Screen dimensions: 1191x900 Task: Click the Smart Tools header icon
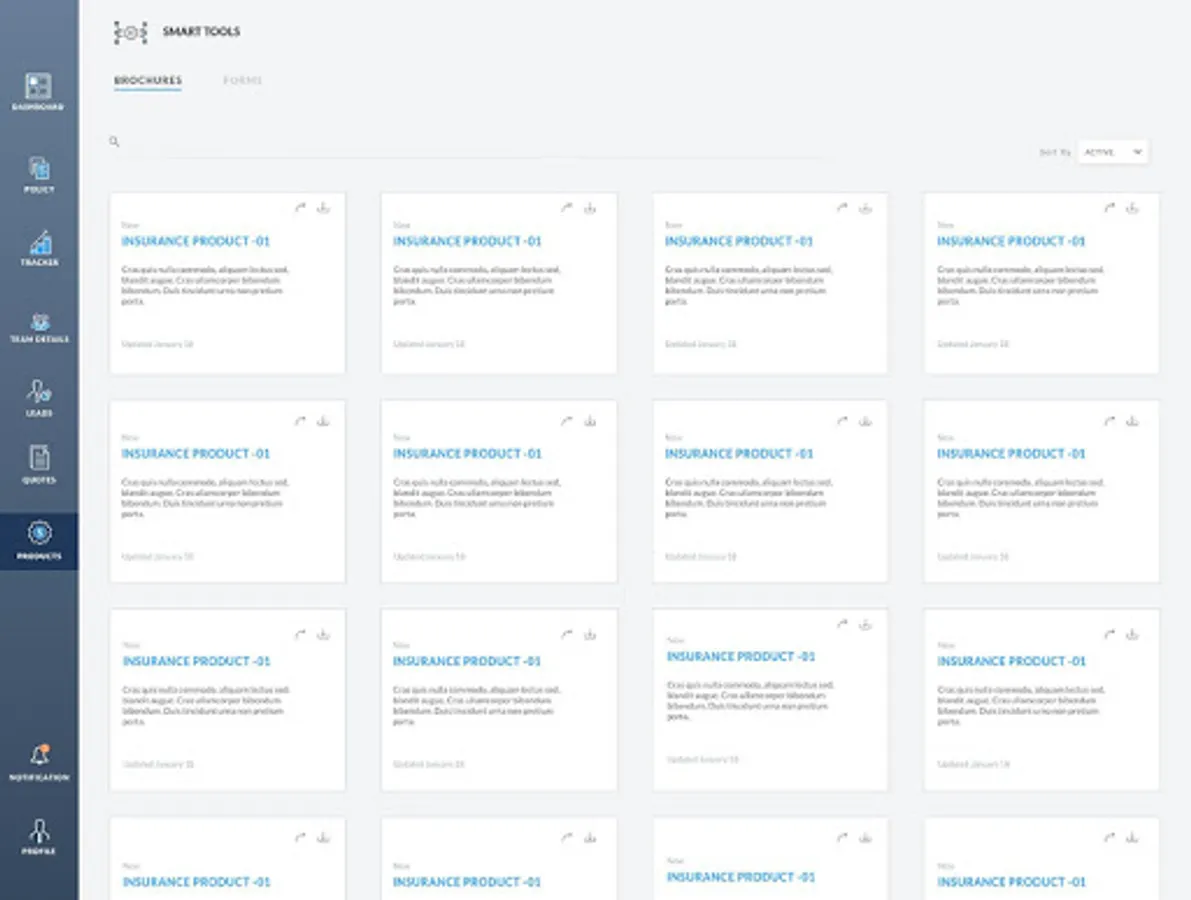130,32
